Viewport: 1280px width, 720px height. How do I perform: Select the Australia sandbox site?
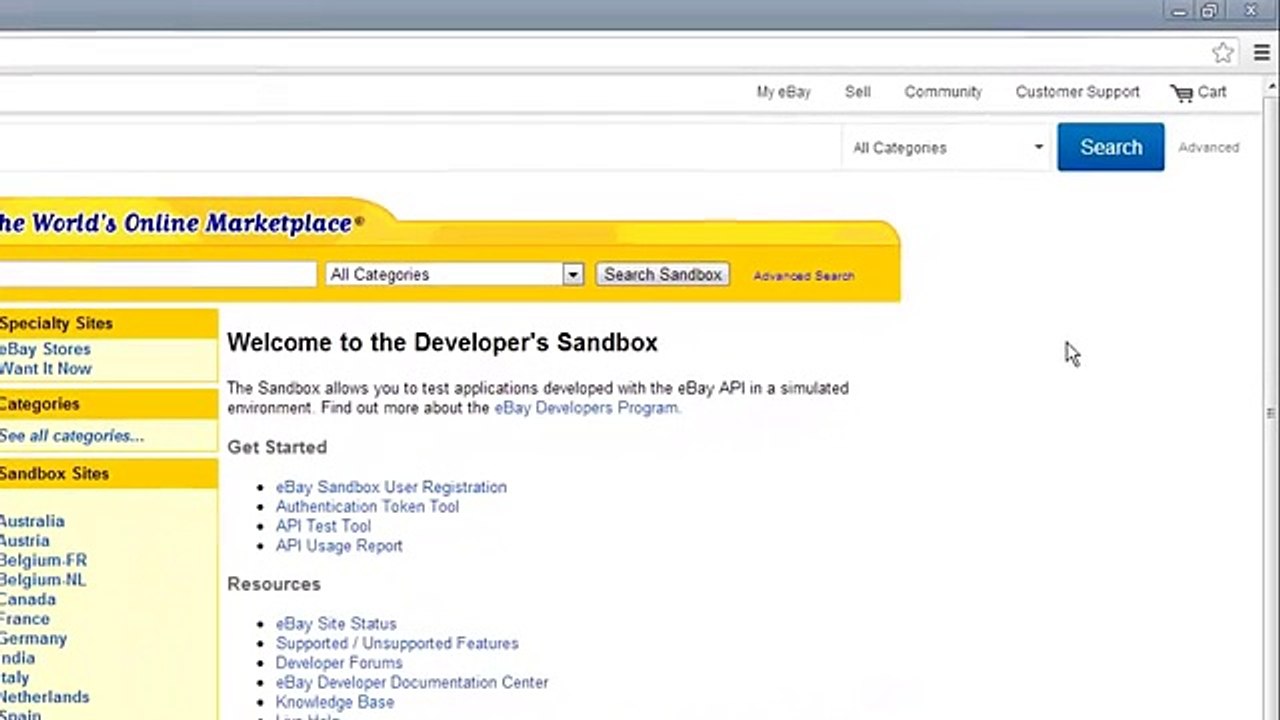click(x=32, y=521)
